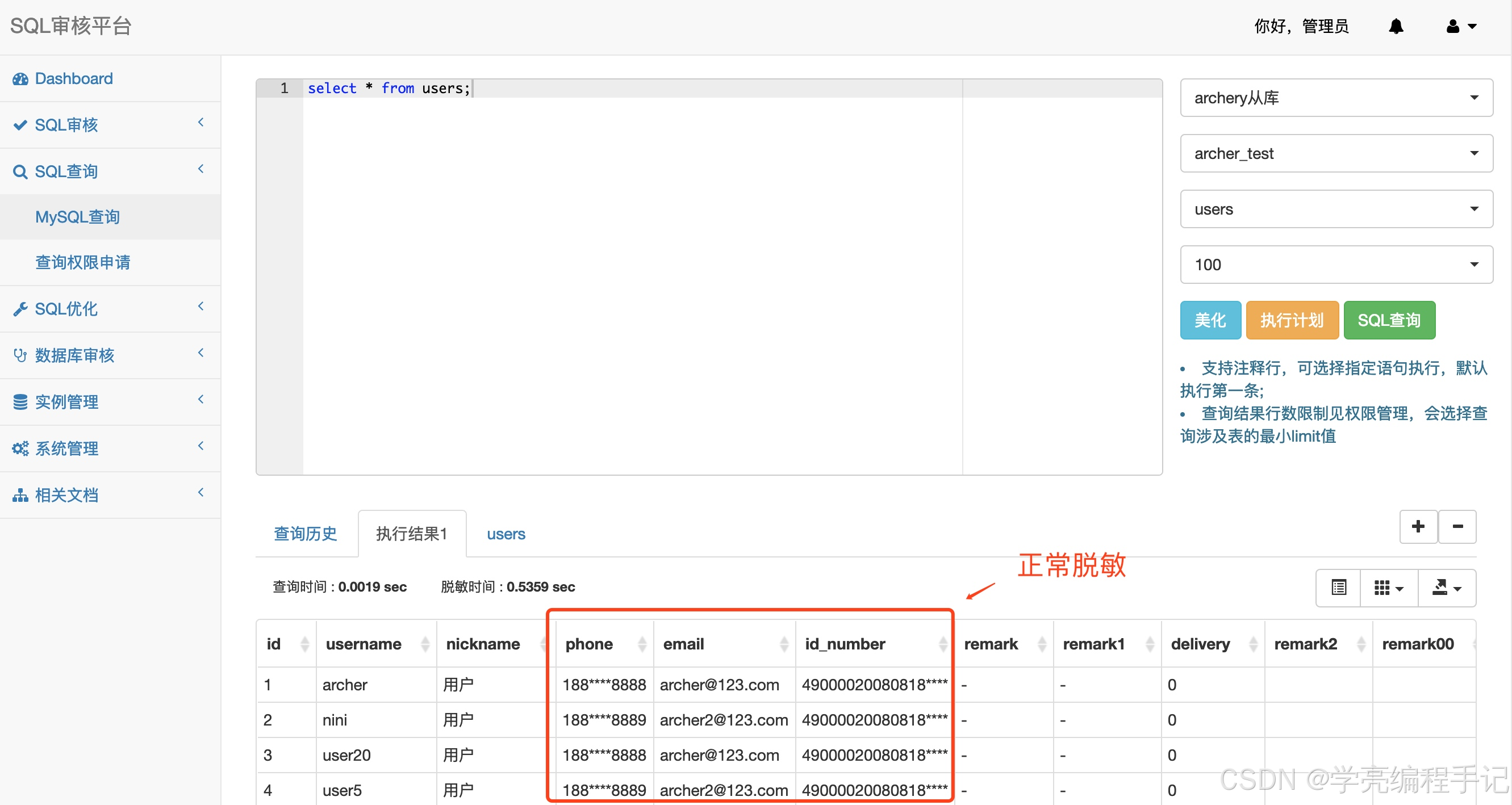Switch results to list view icon
Image resolution: width=1512 pixels, height=805 pixels.
click(x=1338, y=588)
